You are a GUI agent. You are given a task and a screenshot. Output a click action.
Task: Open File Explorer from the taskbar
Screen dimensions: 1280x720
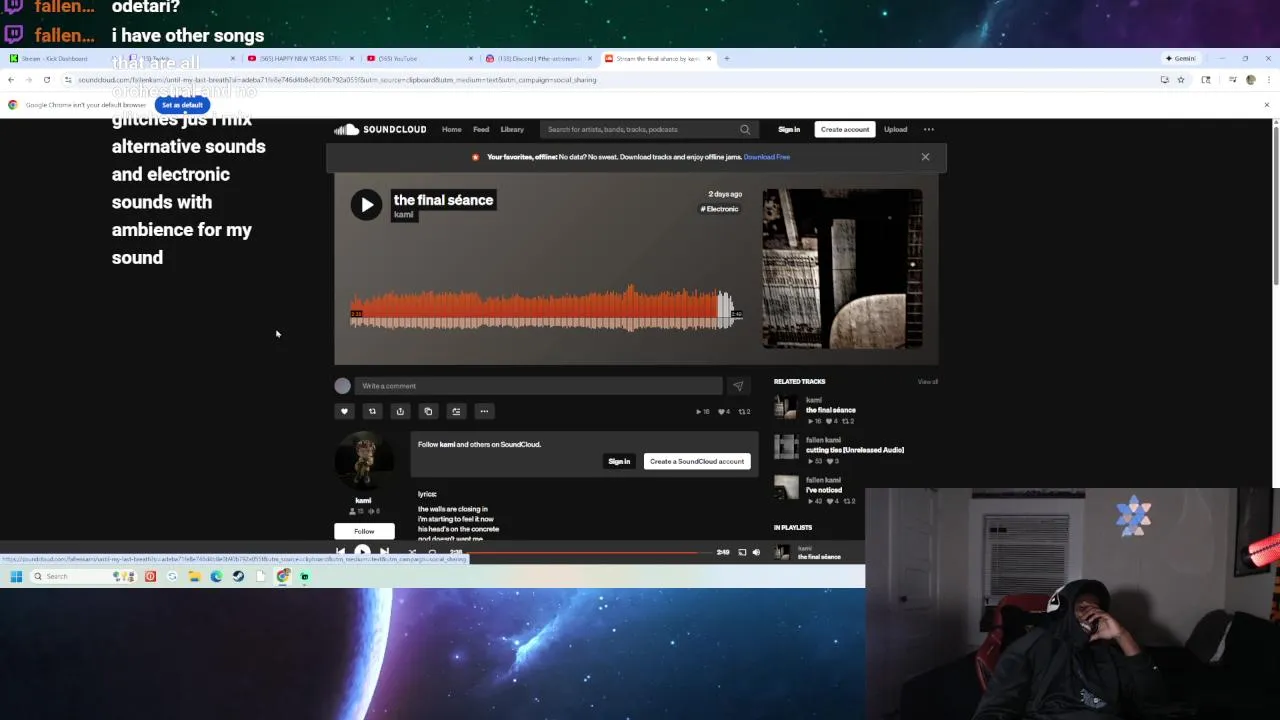(194, 576)
